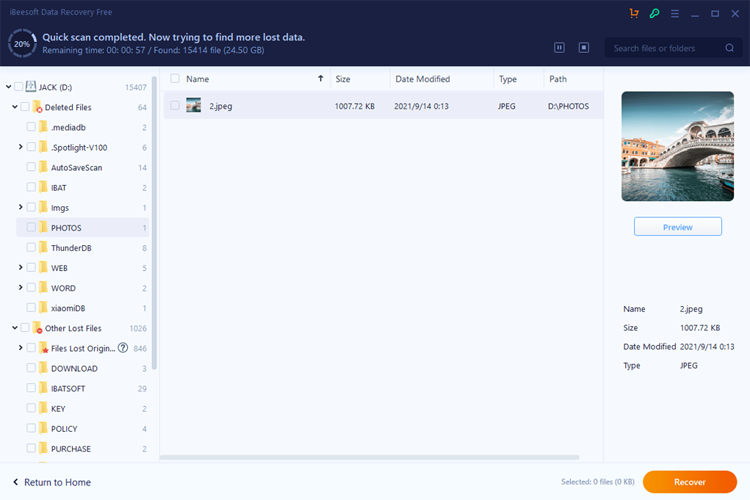Click help icon beside Files Lost Original
This screenshot has width=750, height=500.
click(x=123, y=348)
